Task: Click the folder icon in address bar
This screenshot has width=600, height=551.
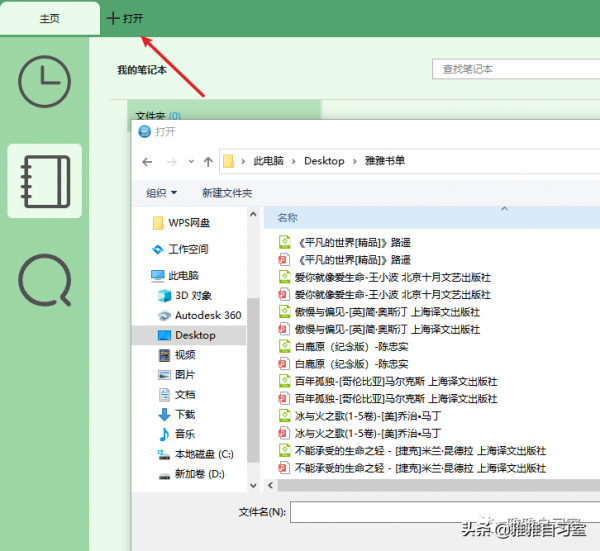Action: 229,161
